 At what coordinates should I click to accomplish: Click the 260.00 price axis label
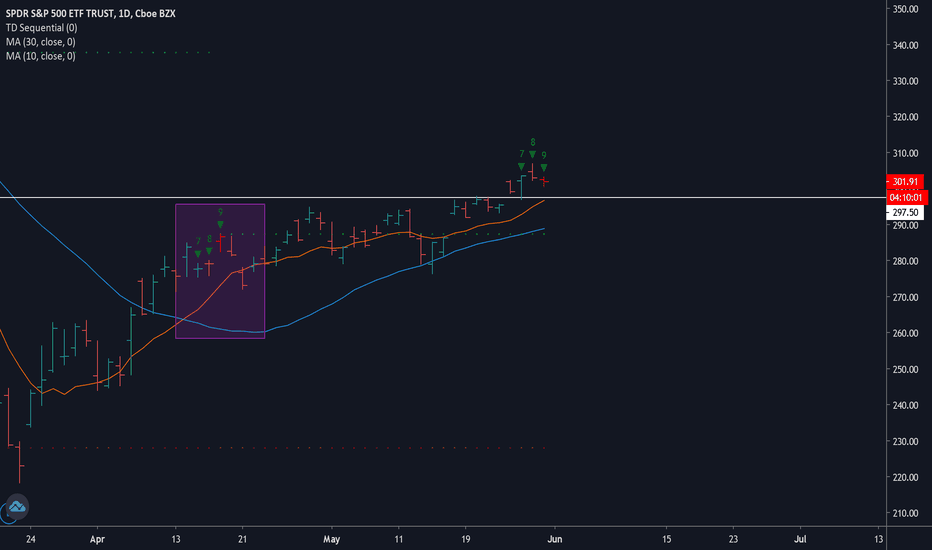tap(905, 333)
